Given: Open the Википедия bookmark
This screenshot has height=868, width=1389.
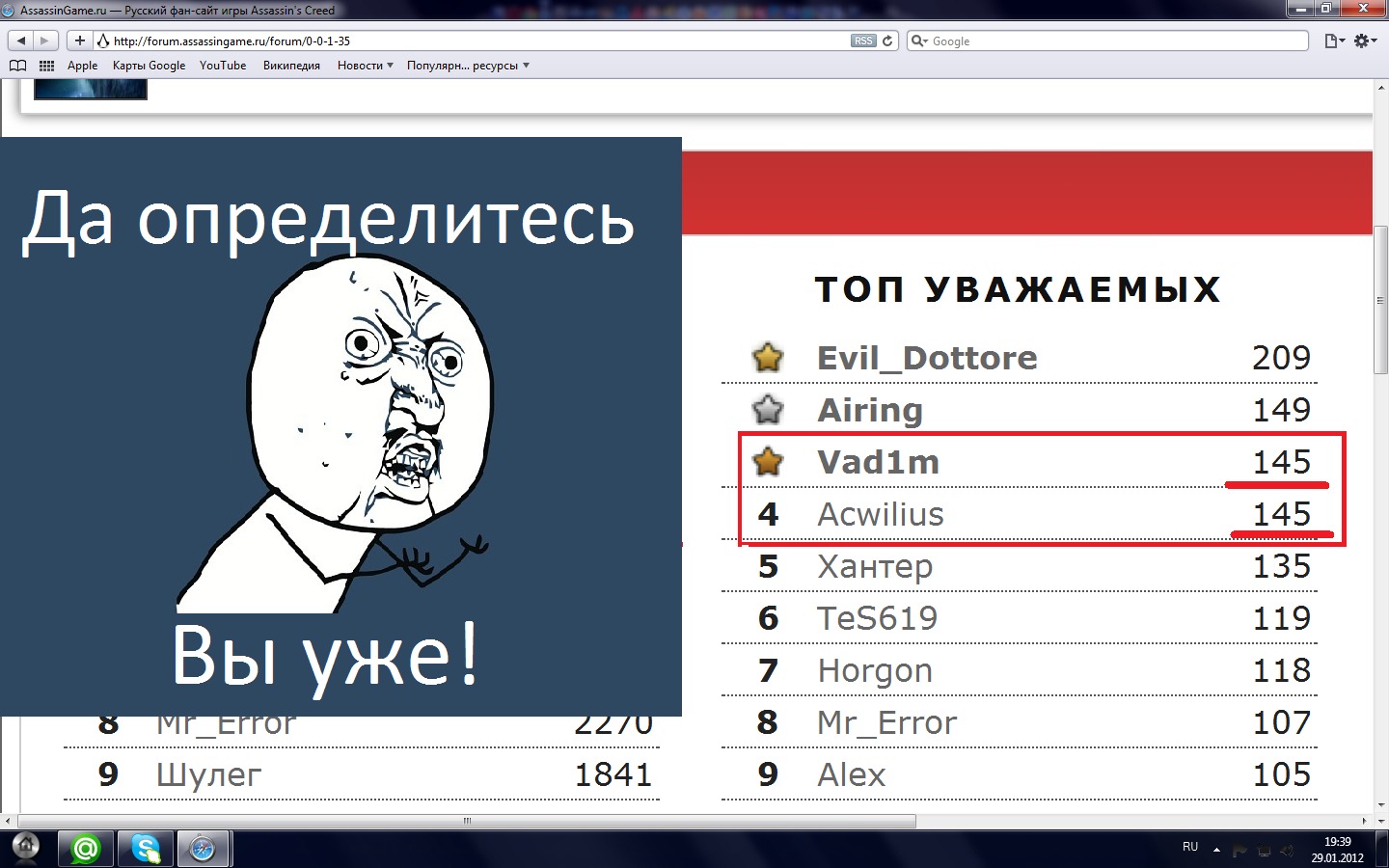Looking at the screenshot, I should pyautogui.click(x=291, y=66).
